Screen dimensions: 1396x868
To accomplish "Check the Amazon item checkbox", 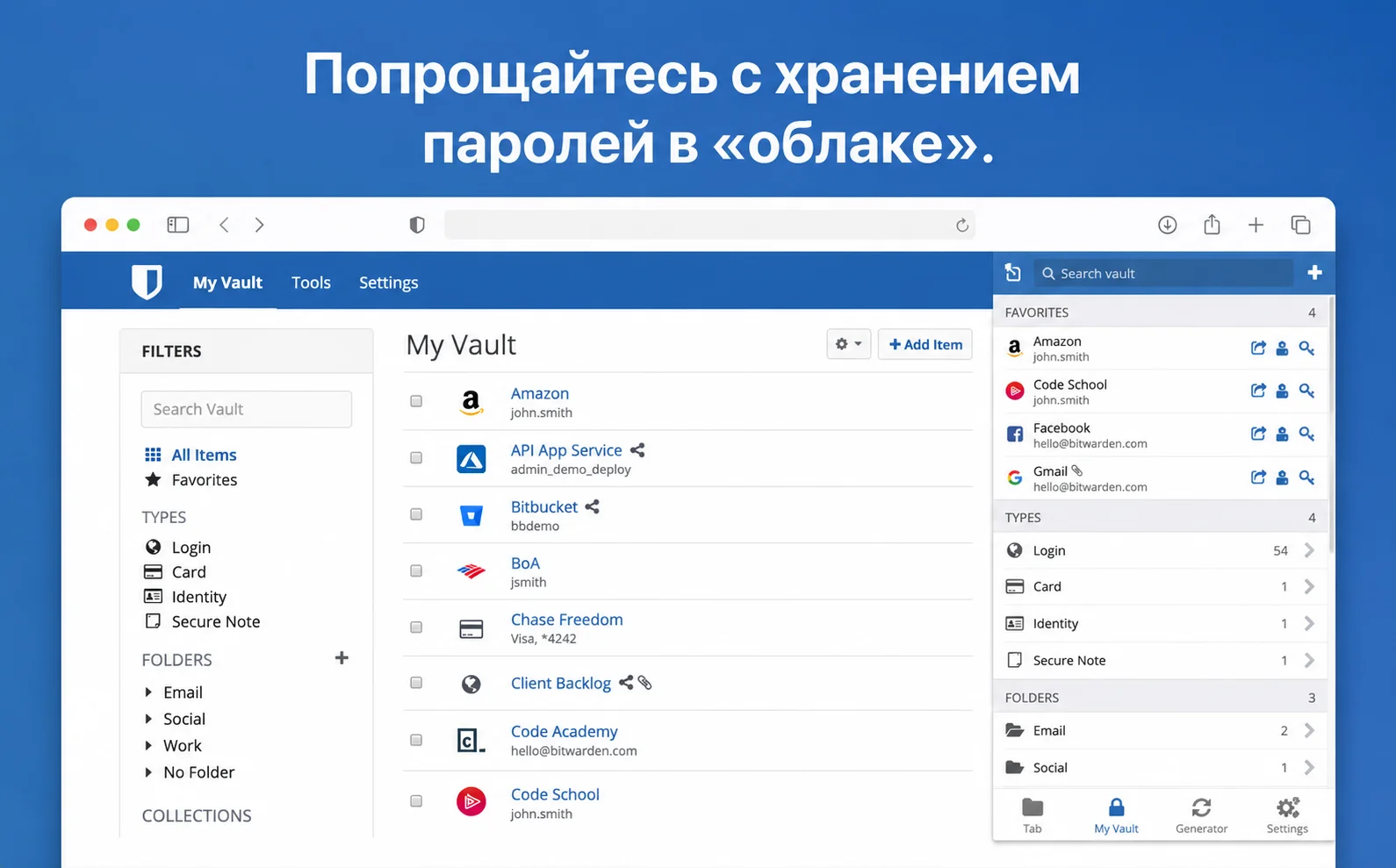I will 416,401.
